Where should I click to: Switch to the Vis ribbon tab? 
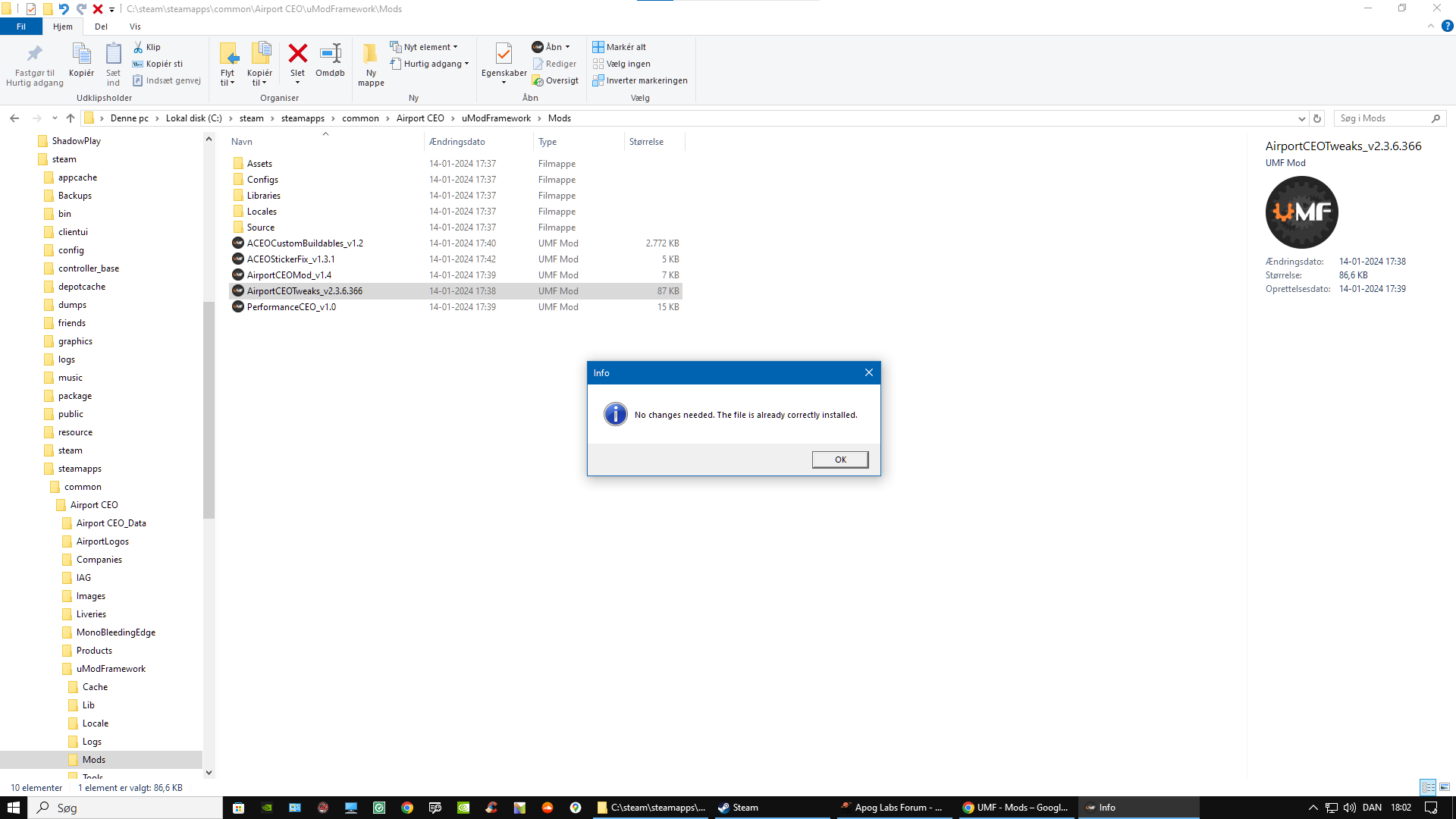(135, 27)
